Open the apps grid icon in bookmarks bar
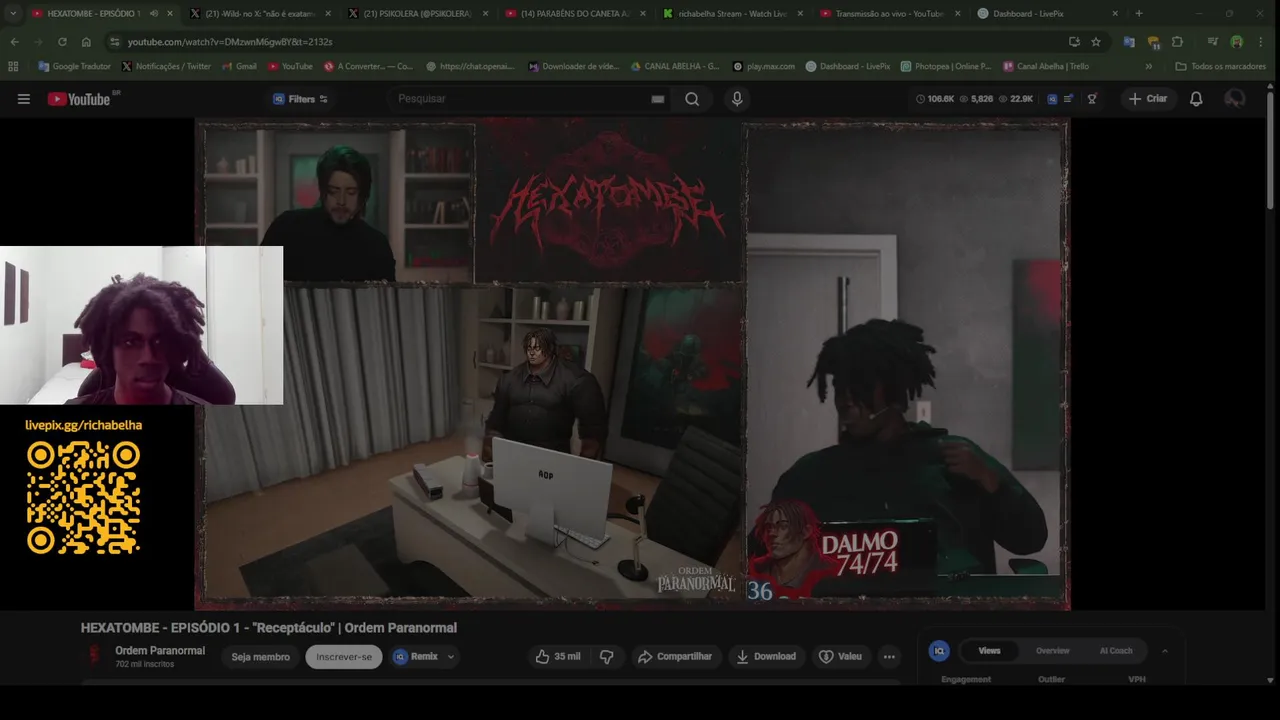The image size is (1280, 720). point(13,66)
